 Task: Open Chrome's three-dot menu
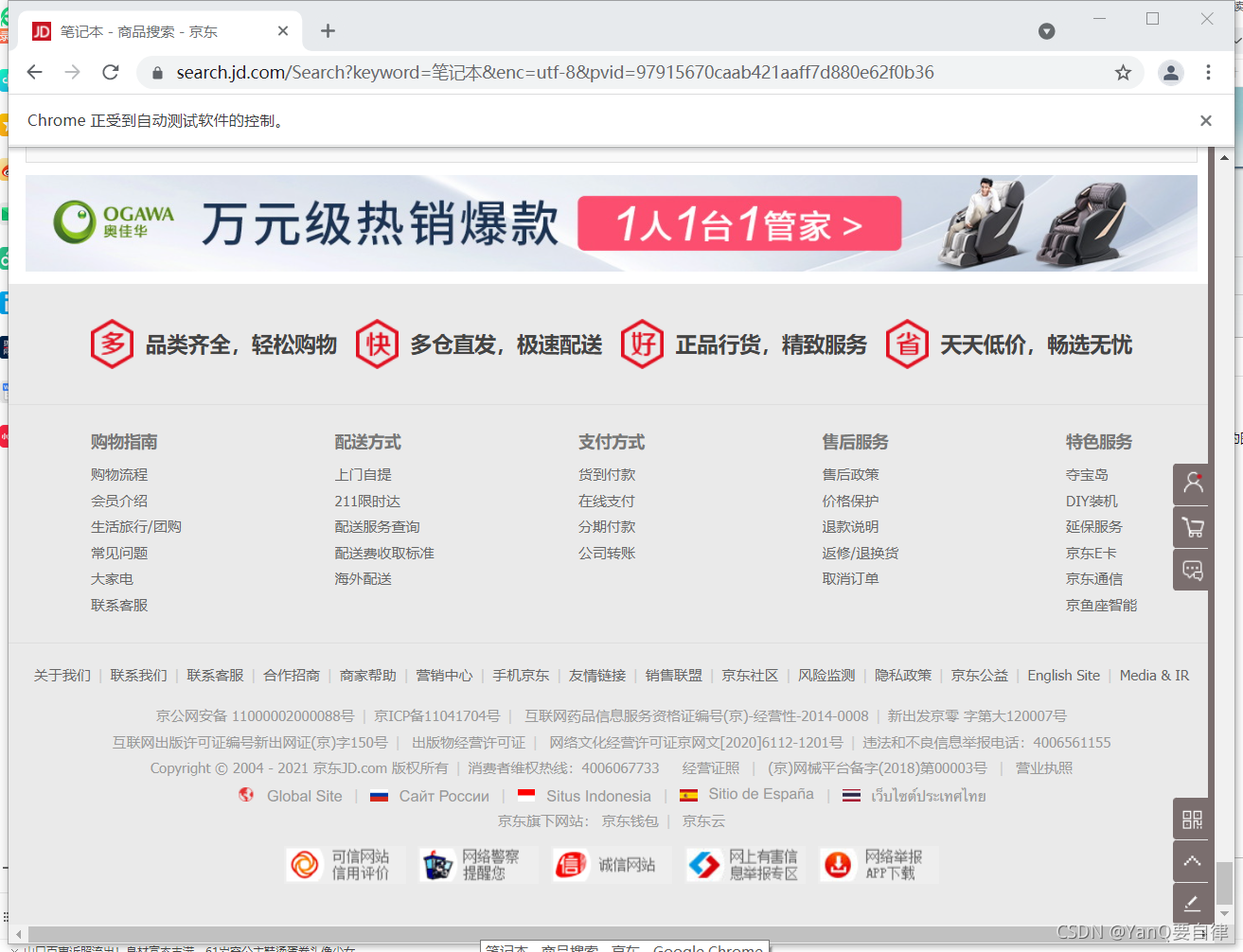click(x=1208, y=73)
